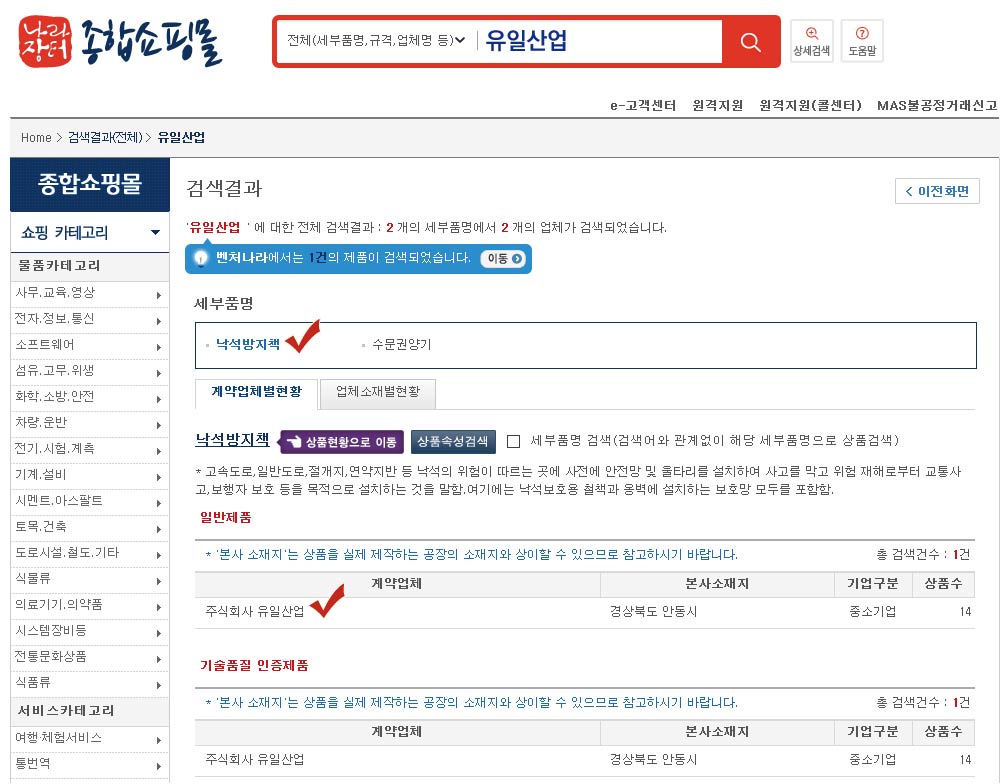Expand the 식품류 category
The image size is (1008, 784).
click(90, 683)
